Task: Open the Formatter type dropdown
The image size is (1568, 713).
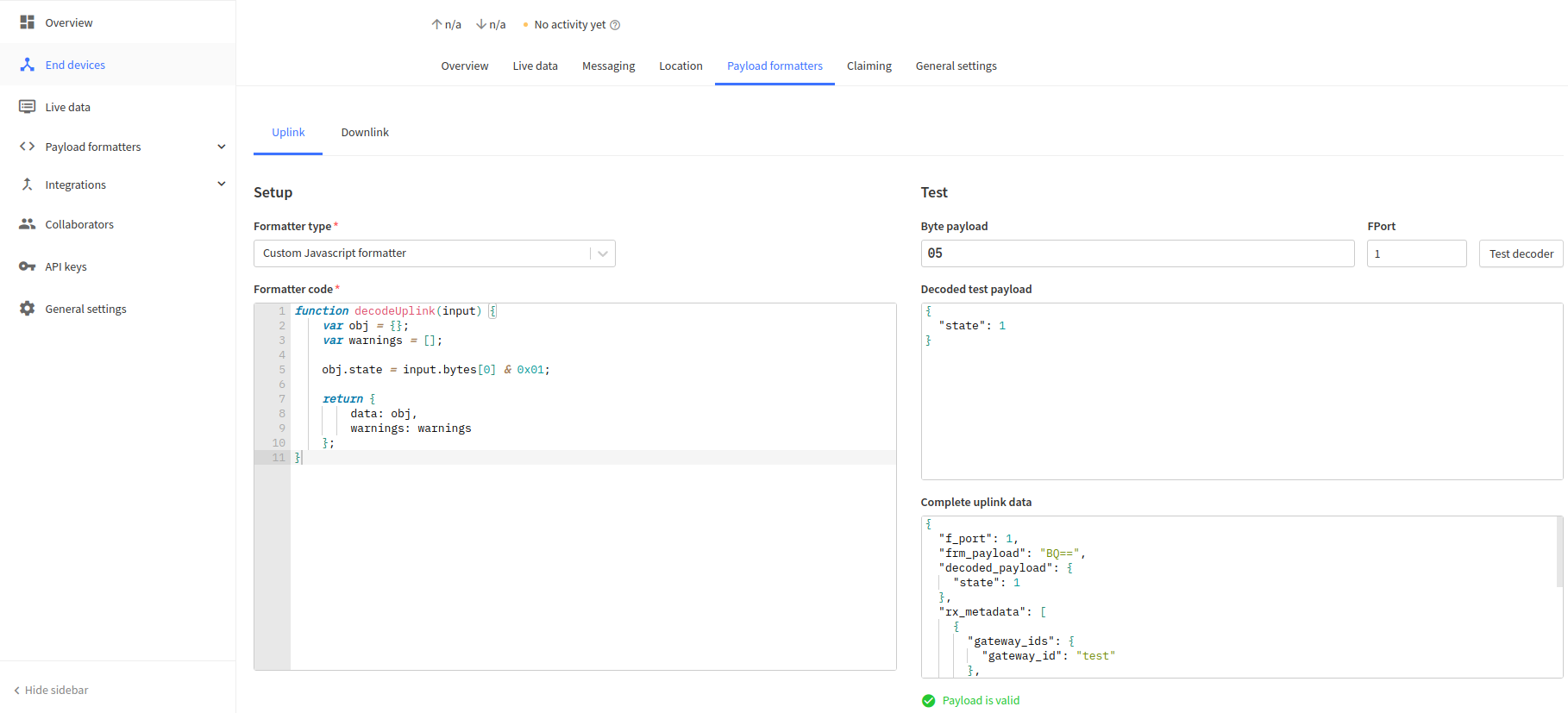Action: (x=435, y=253)
